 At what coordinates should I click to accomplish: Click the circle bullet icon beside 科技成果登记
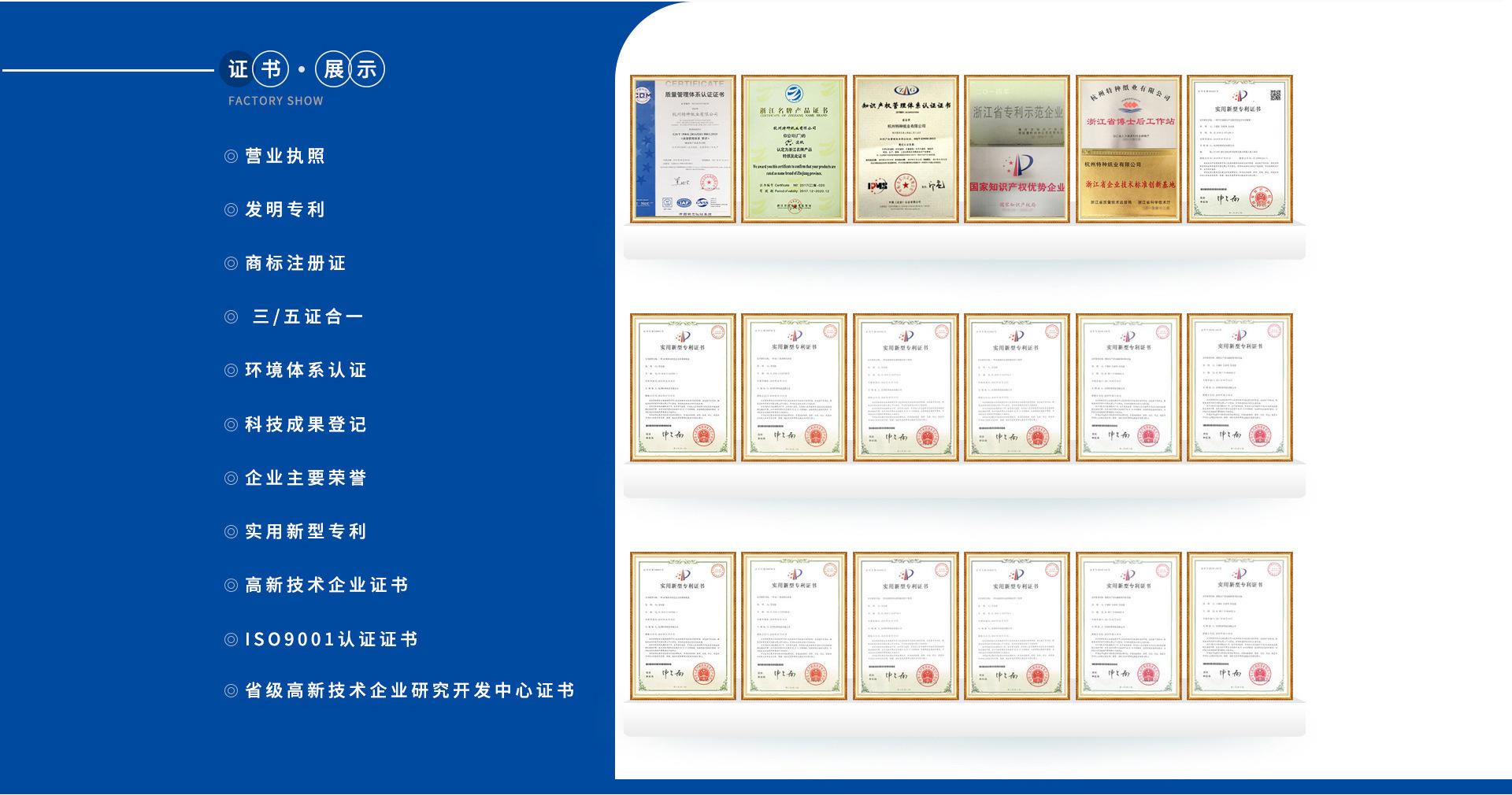[231, 425]
